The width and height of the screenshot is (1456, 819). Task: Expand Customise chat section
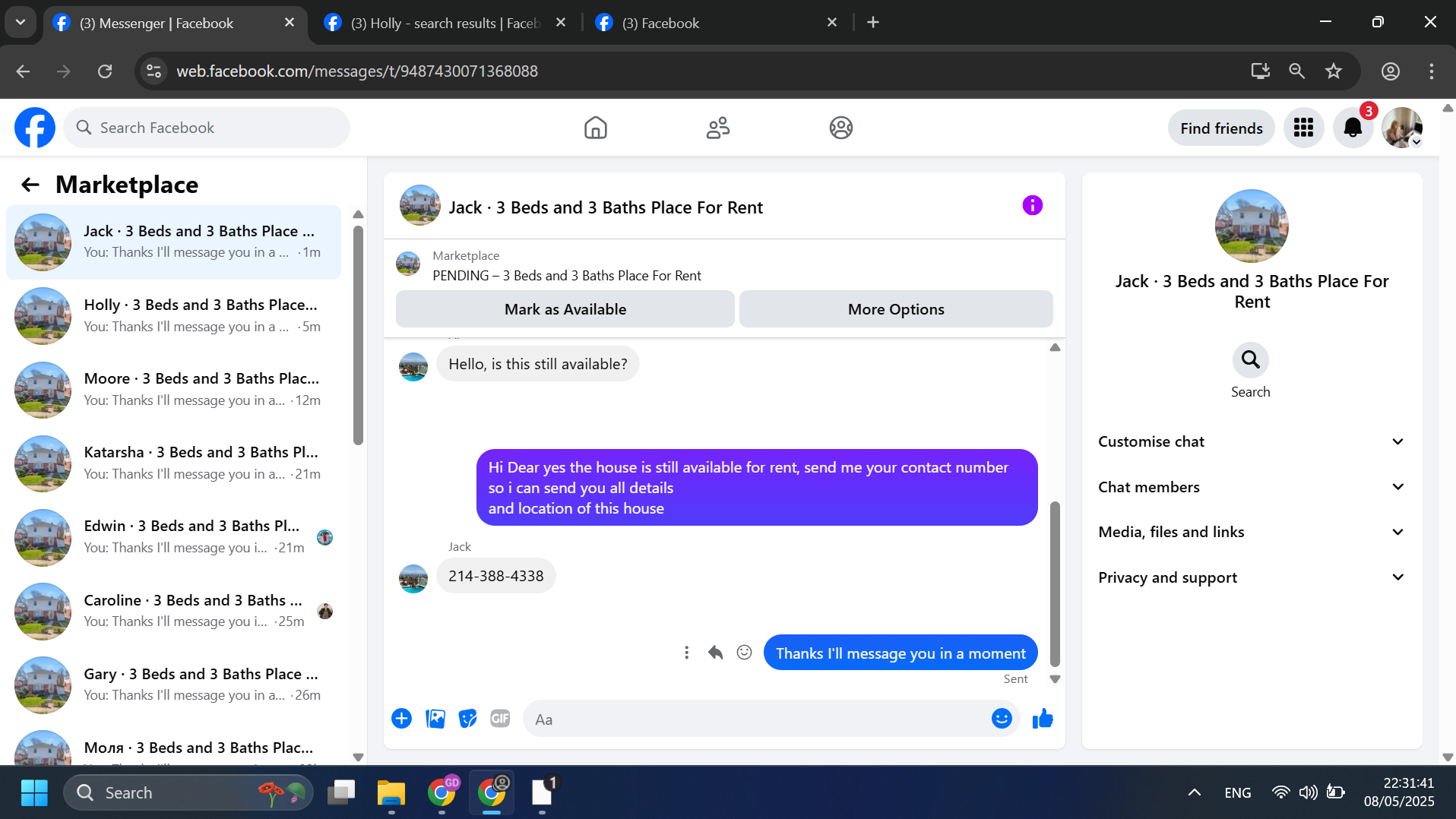tap(1252, 442)
